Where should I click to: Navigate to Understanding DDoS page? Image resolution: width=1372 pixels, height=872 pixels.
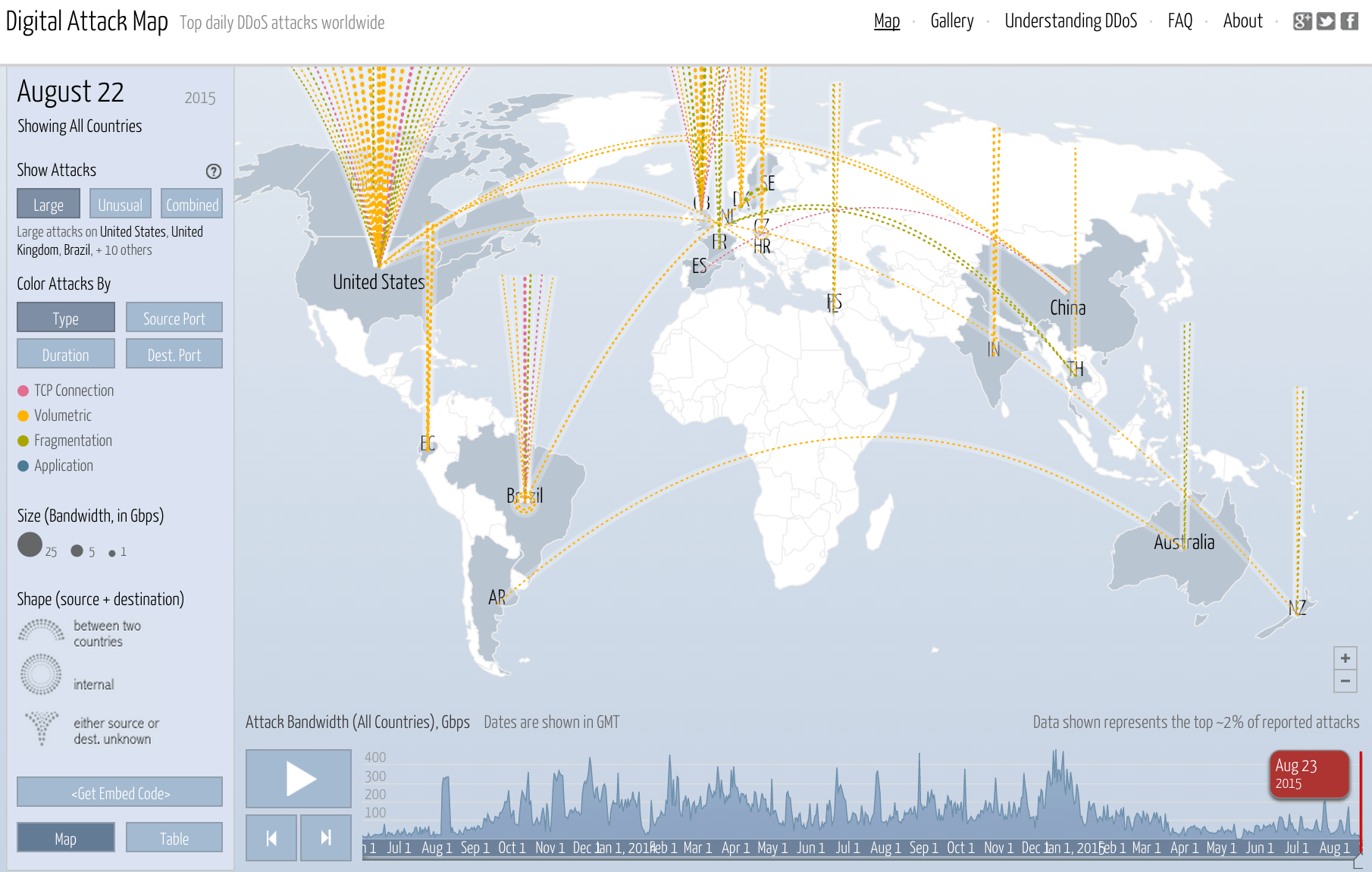click(x=1070, y=21)
